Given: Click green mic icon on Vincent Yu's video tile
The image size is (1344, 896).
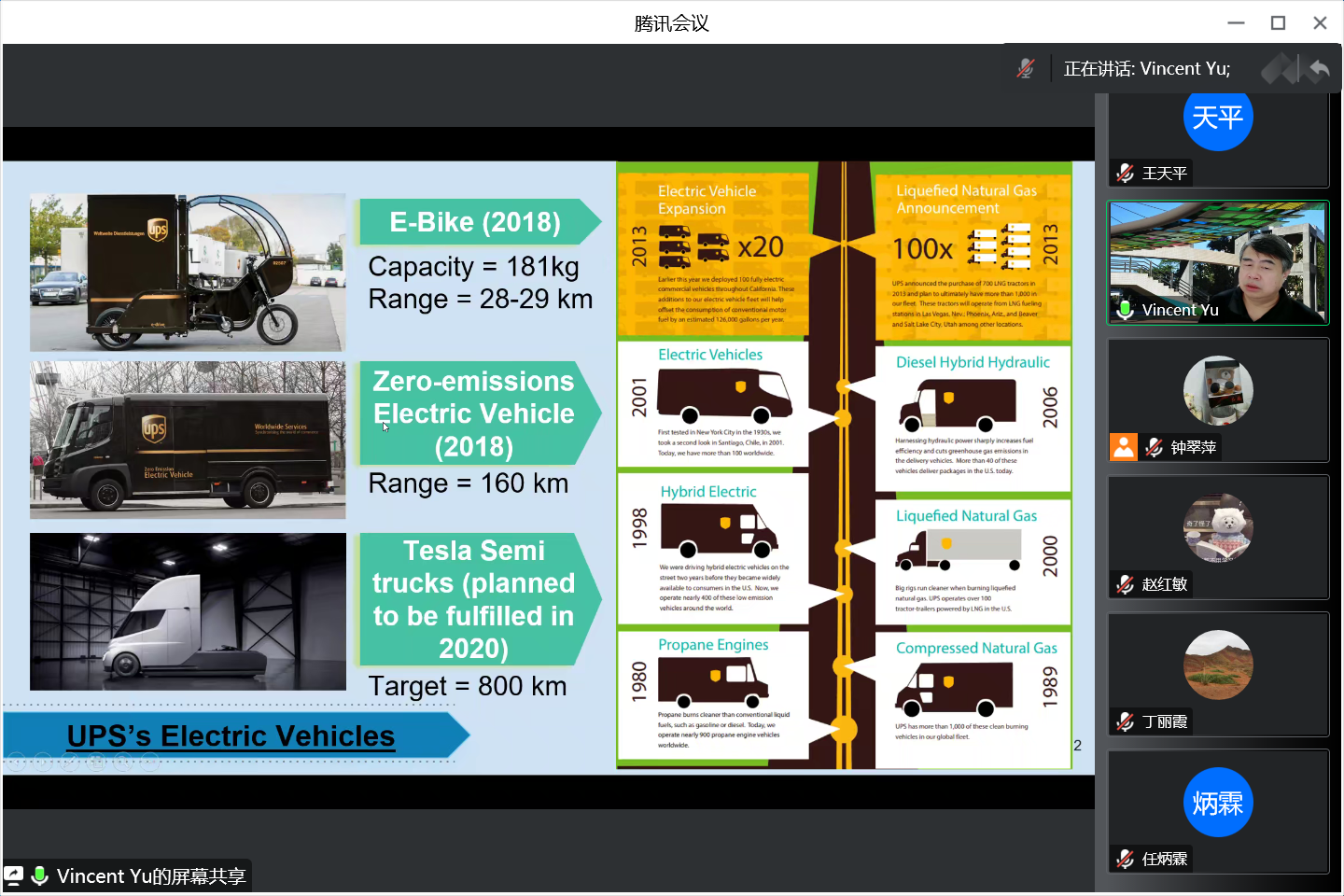Looking at the screenshot, I should pos(1126,310).
